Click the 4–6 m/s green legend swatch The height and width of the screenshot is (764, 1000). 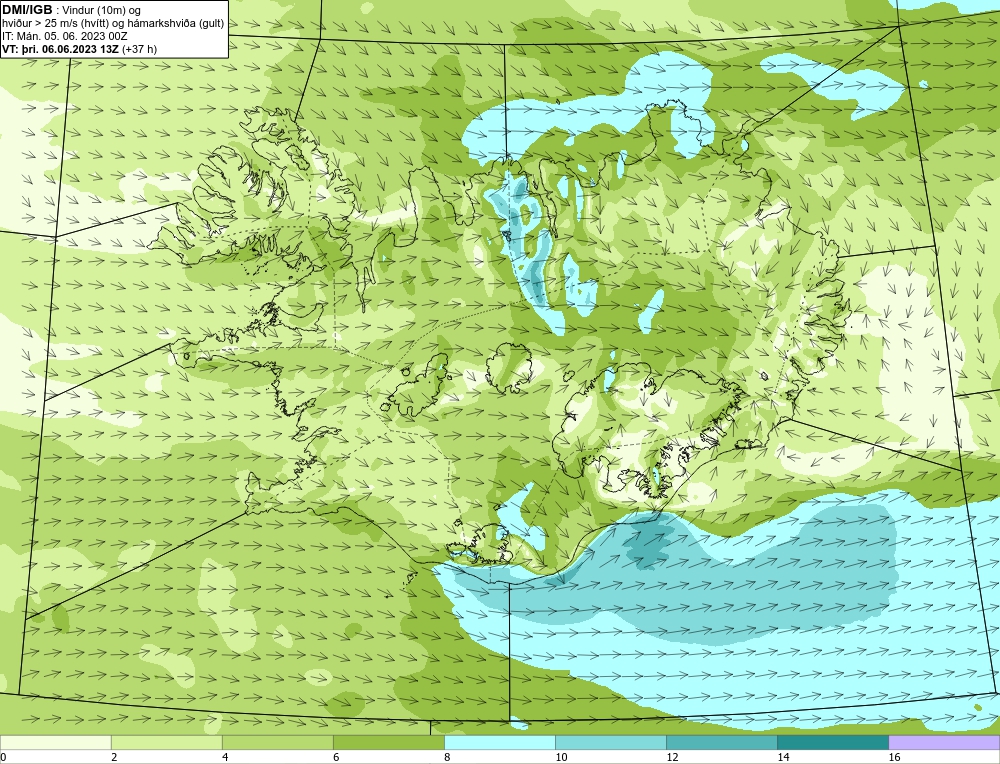[277, 742]
